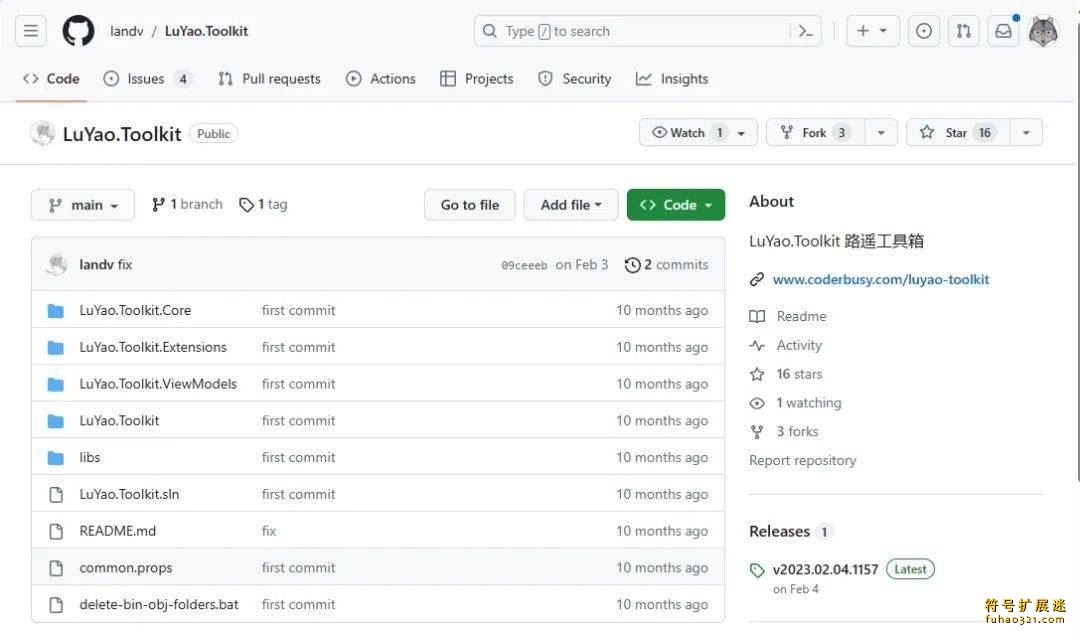The height and width of the screenshot is (634, 1080).
Task: Expand the Fork options dropdown arrow
Action: click(881, 132)
